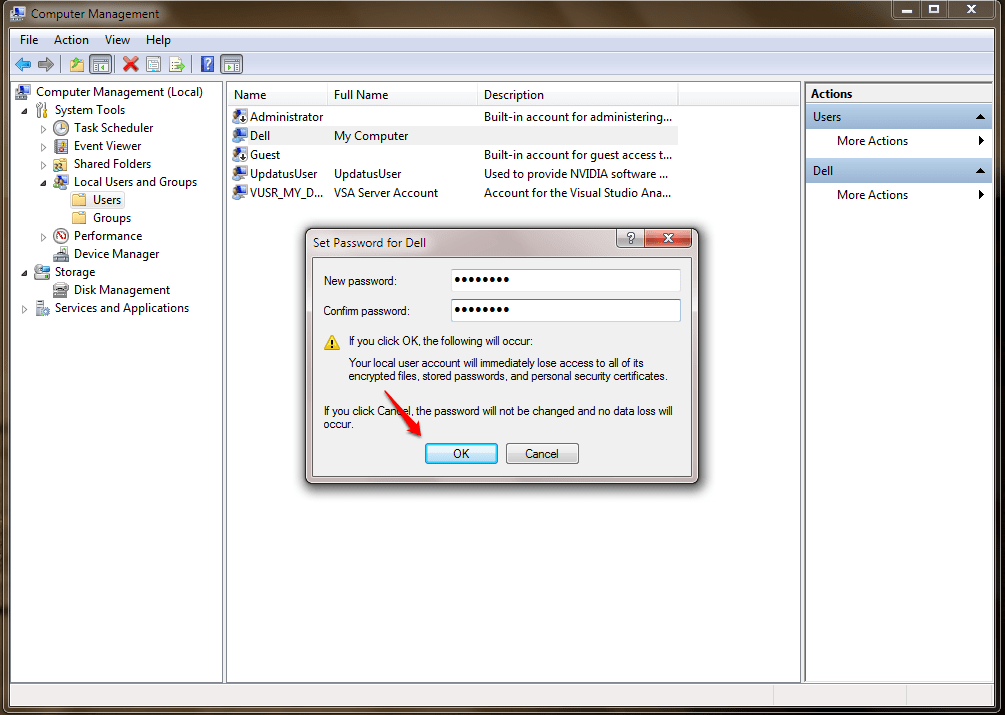Collapse the Storage tree node
1005x715 pixels.
pyautogui.click(x=24, y=273)
